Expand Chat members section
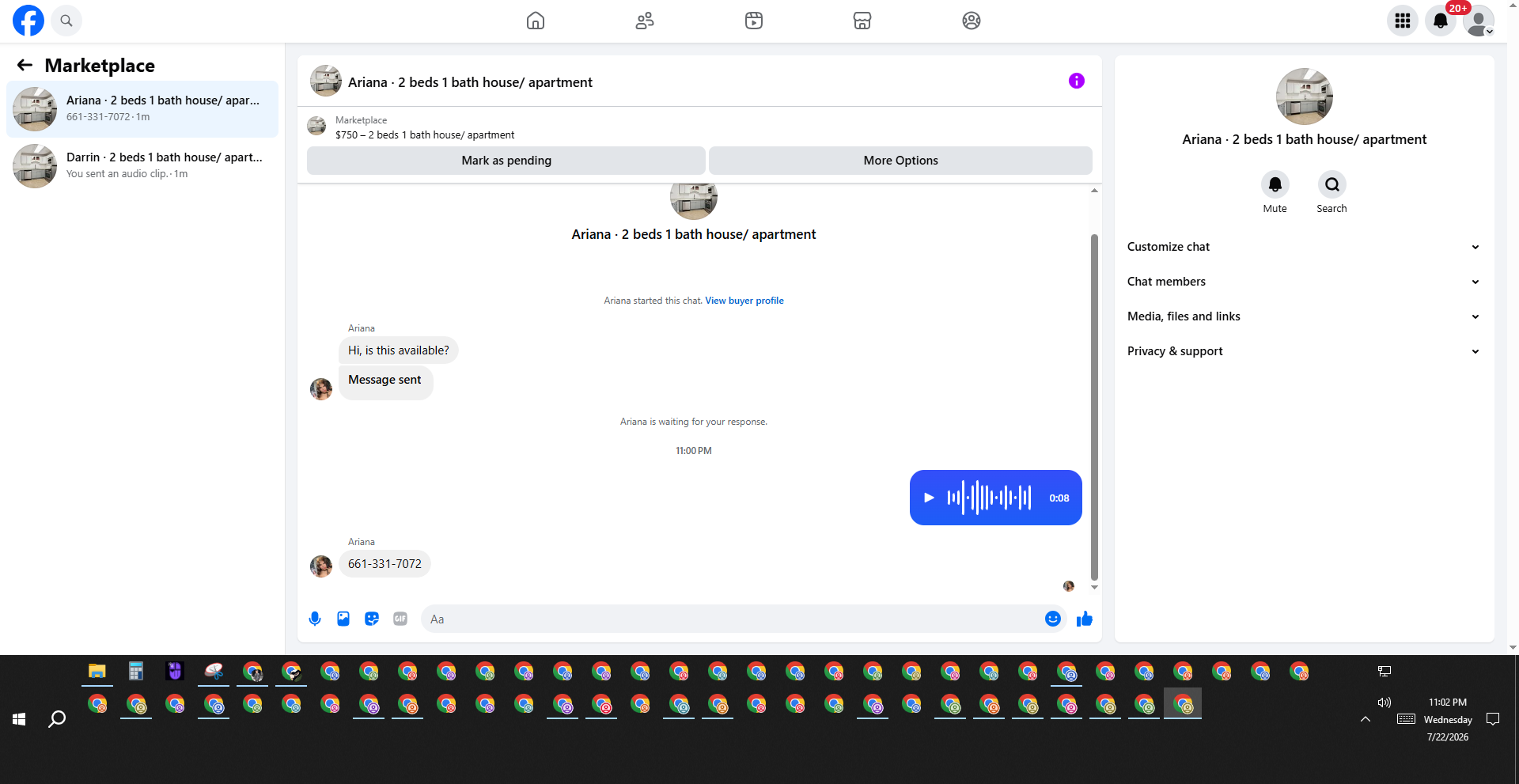This screenshot has height=784, width=1519. click(x=1304, y=282)
